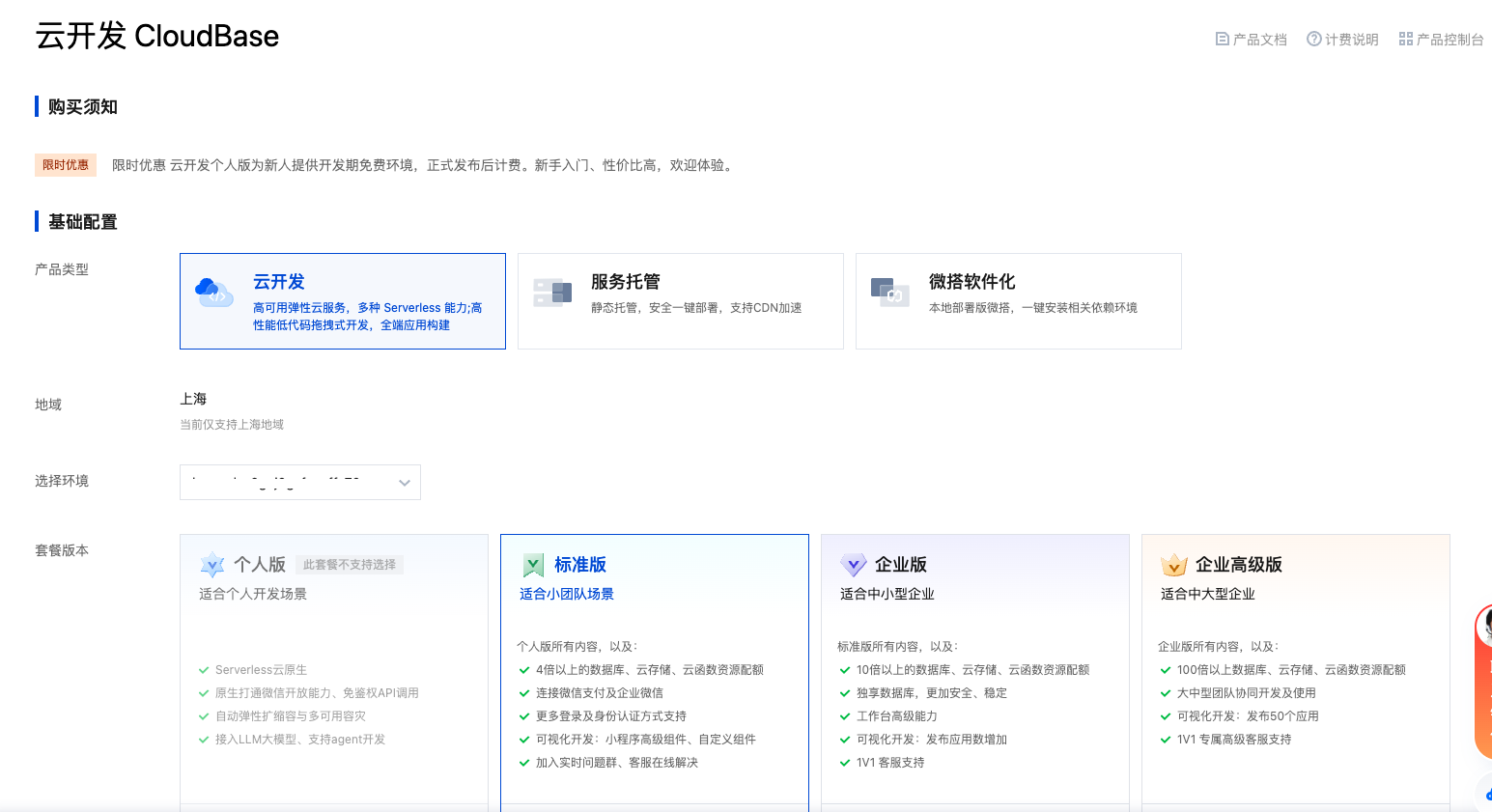1492x812 pixels.
Task: Click the 接入LLM大模型、支持agent开发 feature text
Action: pos(300,740)
